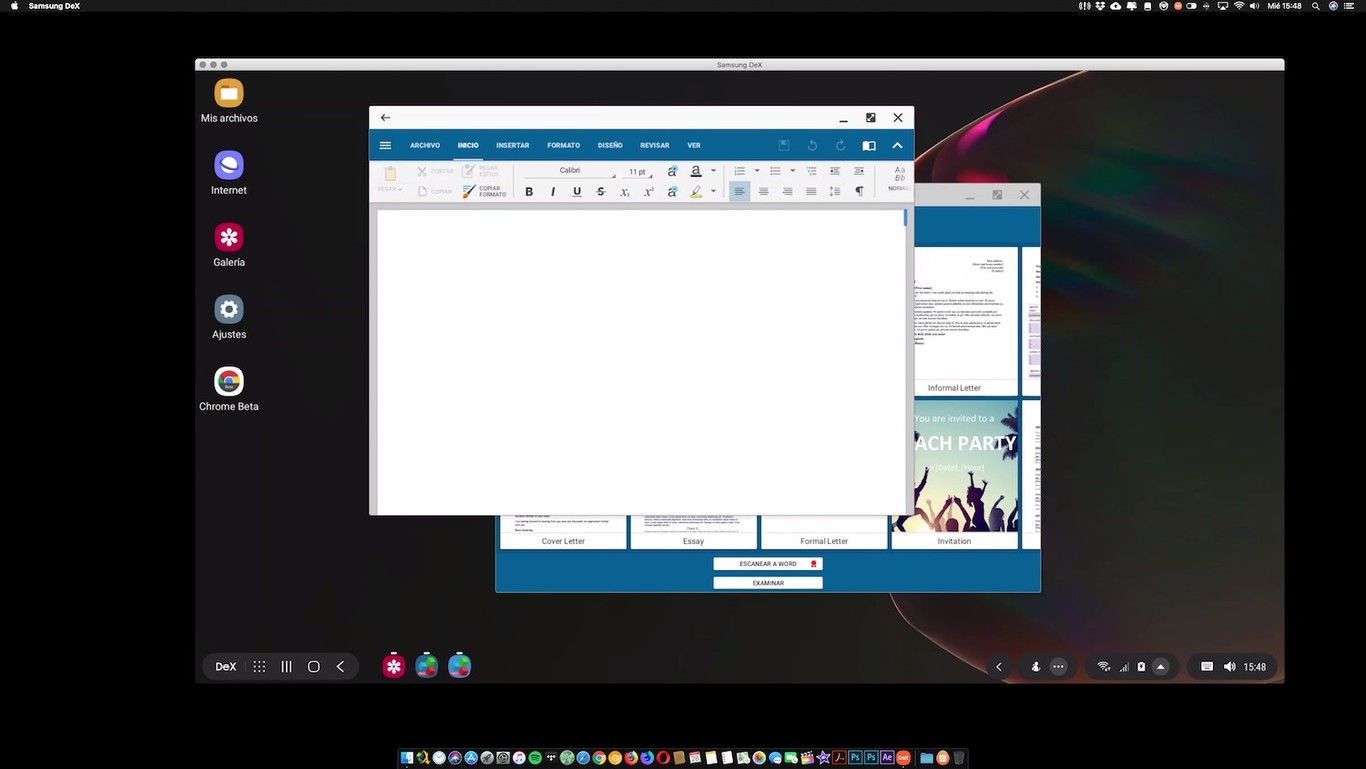Apply superscript formatting
Image resolution: width=1366 pixels, height=769 pixels.
(x=648, y=191)
